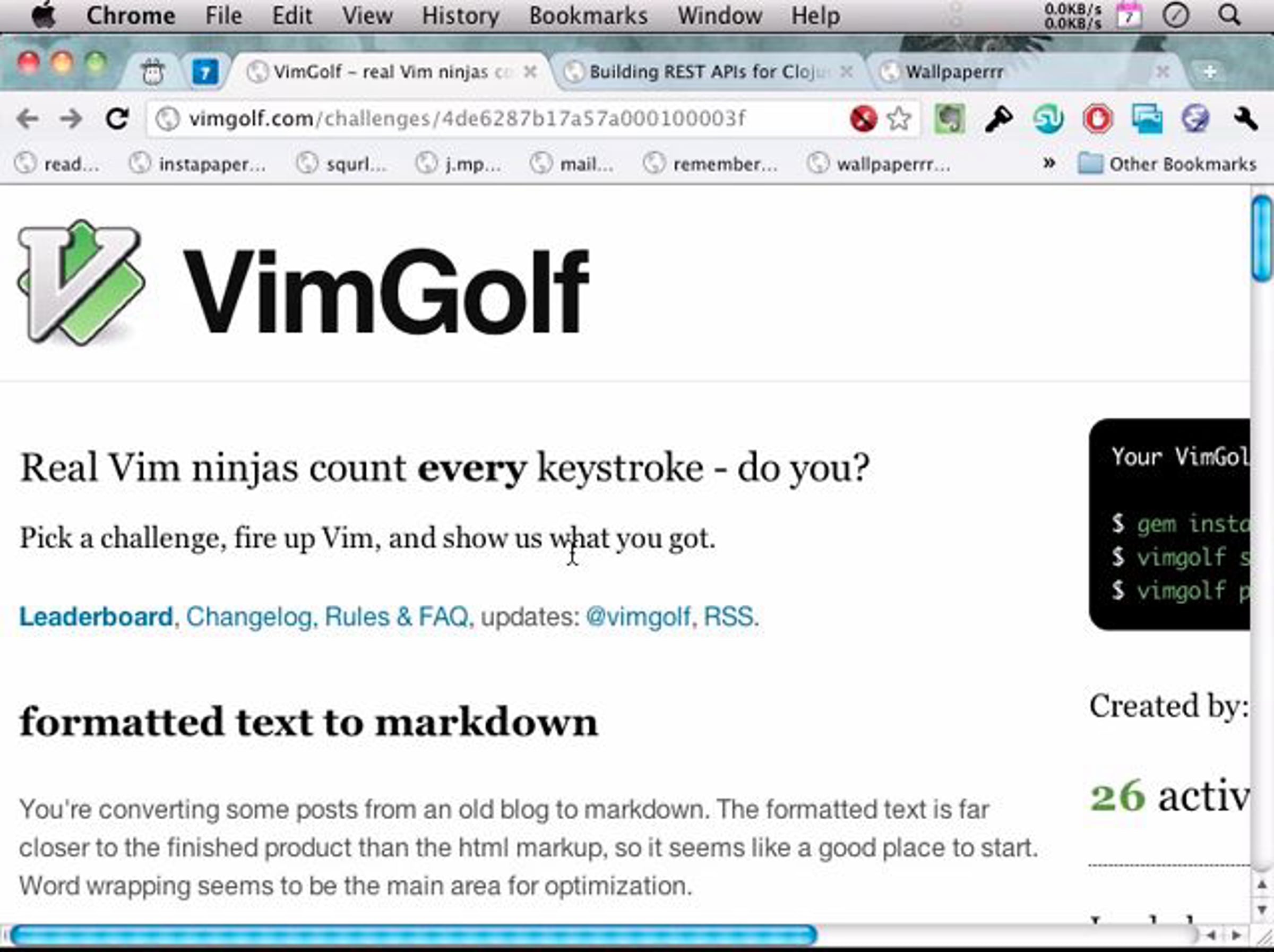
Task: Switch to the first pinned tab
Action: [x=153, y=72]
